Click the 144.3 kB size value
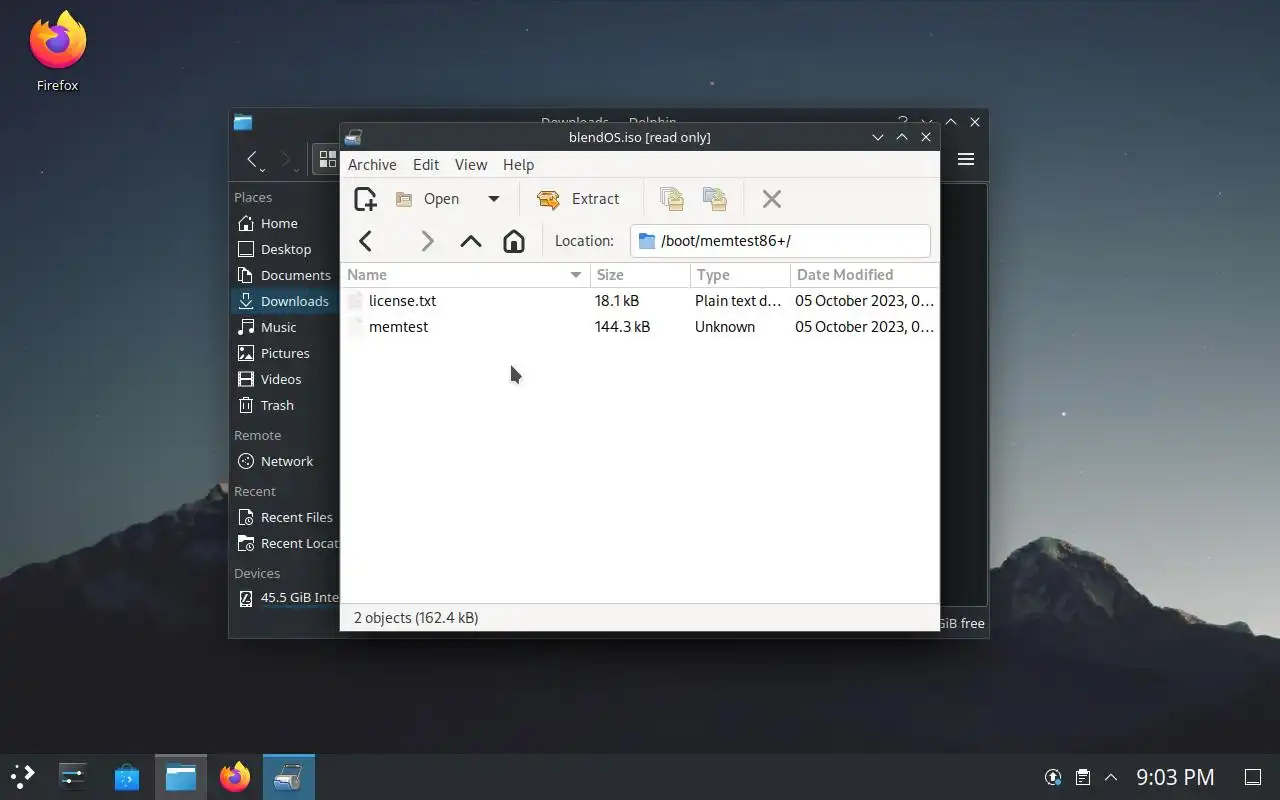Image resolution: width=1280 pixels, height=800 pixels. [622, 327]
